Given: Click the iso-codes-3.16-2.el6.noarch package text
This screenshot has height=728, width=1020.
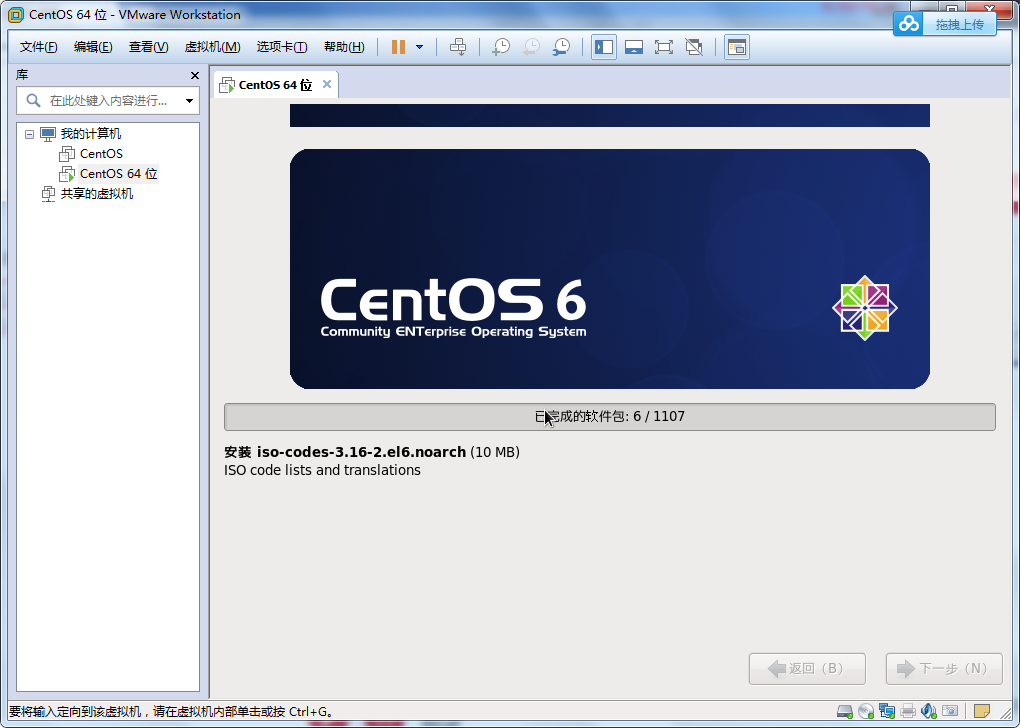Looking at the screenshot, I should coord(361,452).
